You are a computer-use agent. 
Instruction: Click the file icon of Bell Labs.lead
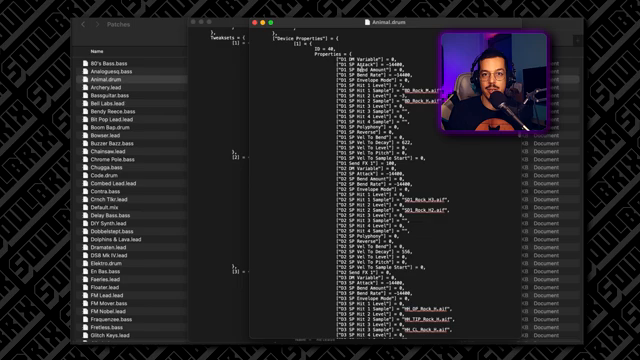click(85, 104)
